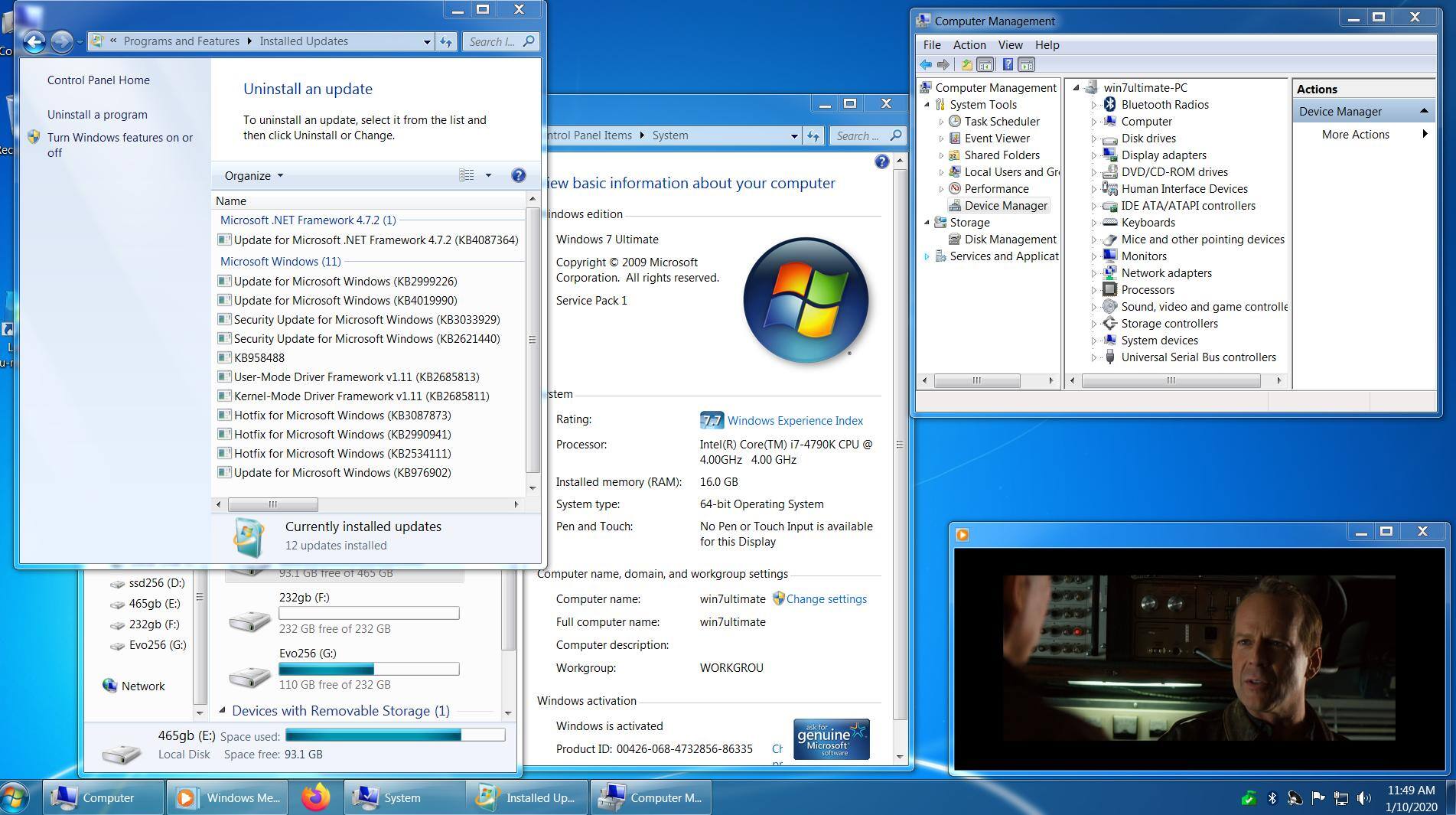Select Update KB2999226 in the updates list
The width and height of the screenshot is (1456, 815).
[345, 281]
